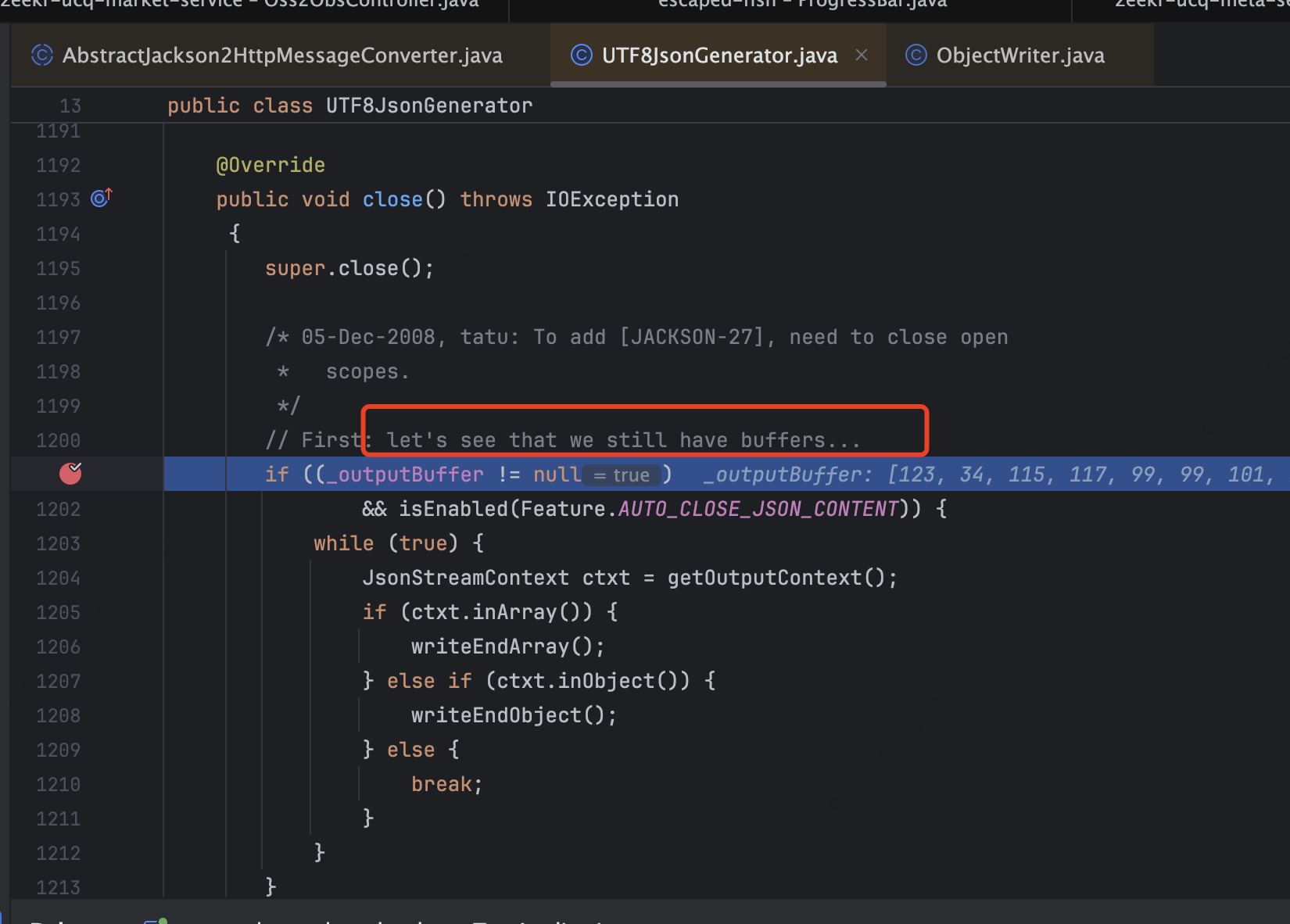Click the @Override annotation
Viewport: 1290px width, 924px height.
(271, 165)
